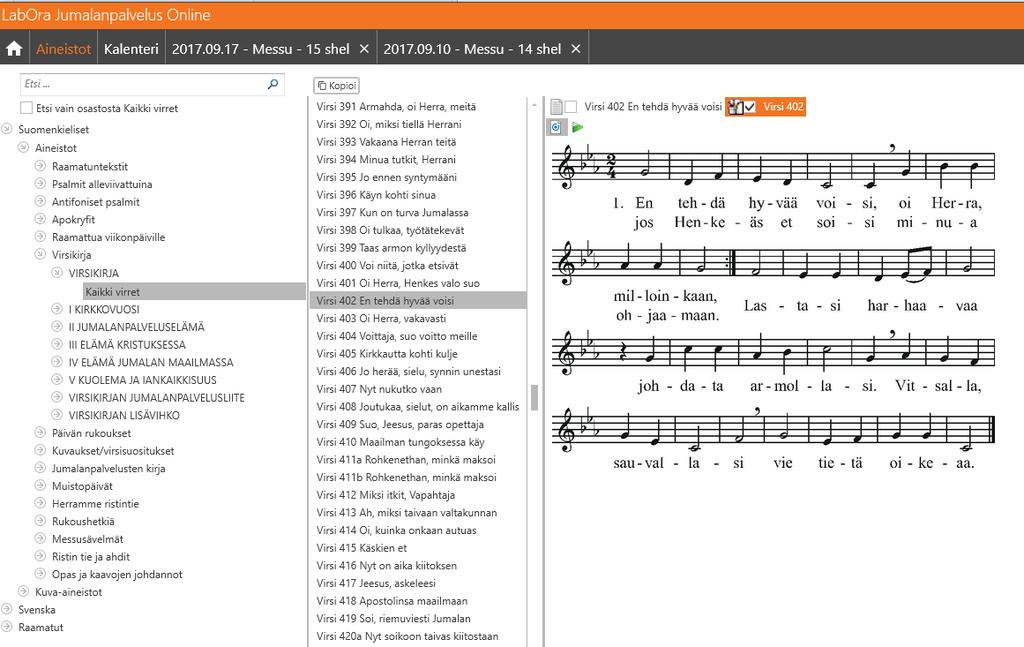Screen dimensions: 1024x647
Task: Open the 2017.09.10 - Messu - 14 shel tab
Action: coord(472,49)
